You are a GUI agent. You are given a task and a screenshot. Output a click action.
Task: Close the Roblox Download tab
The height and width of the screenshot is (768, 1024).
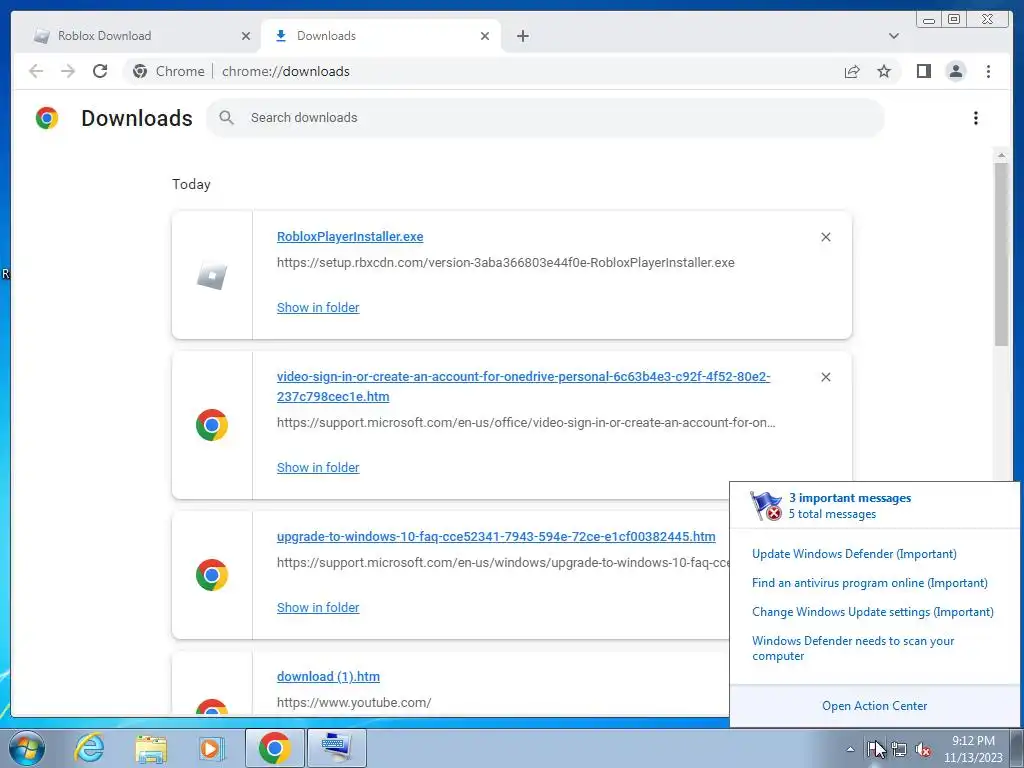246,36
